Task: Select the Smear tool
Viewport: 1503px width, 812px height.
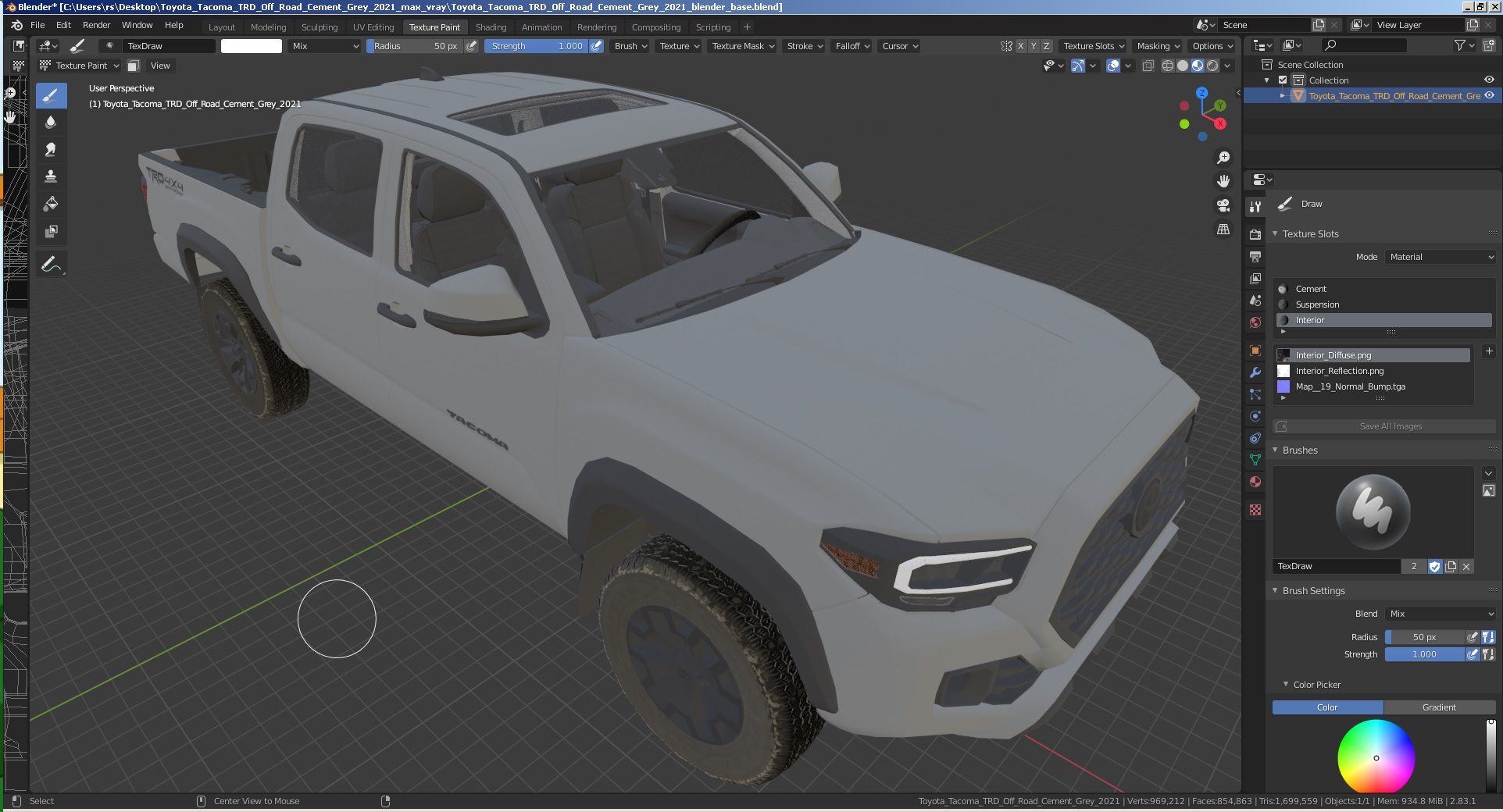Action: pyautogui.click(x=51, y=149)
